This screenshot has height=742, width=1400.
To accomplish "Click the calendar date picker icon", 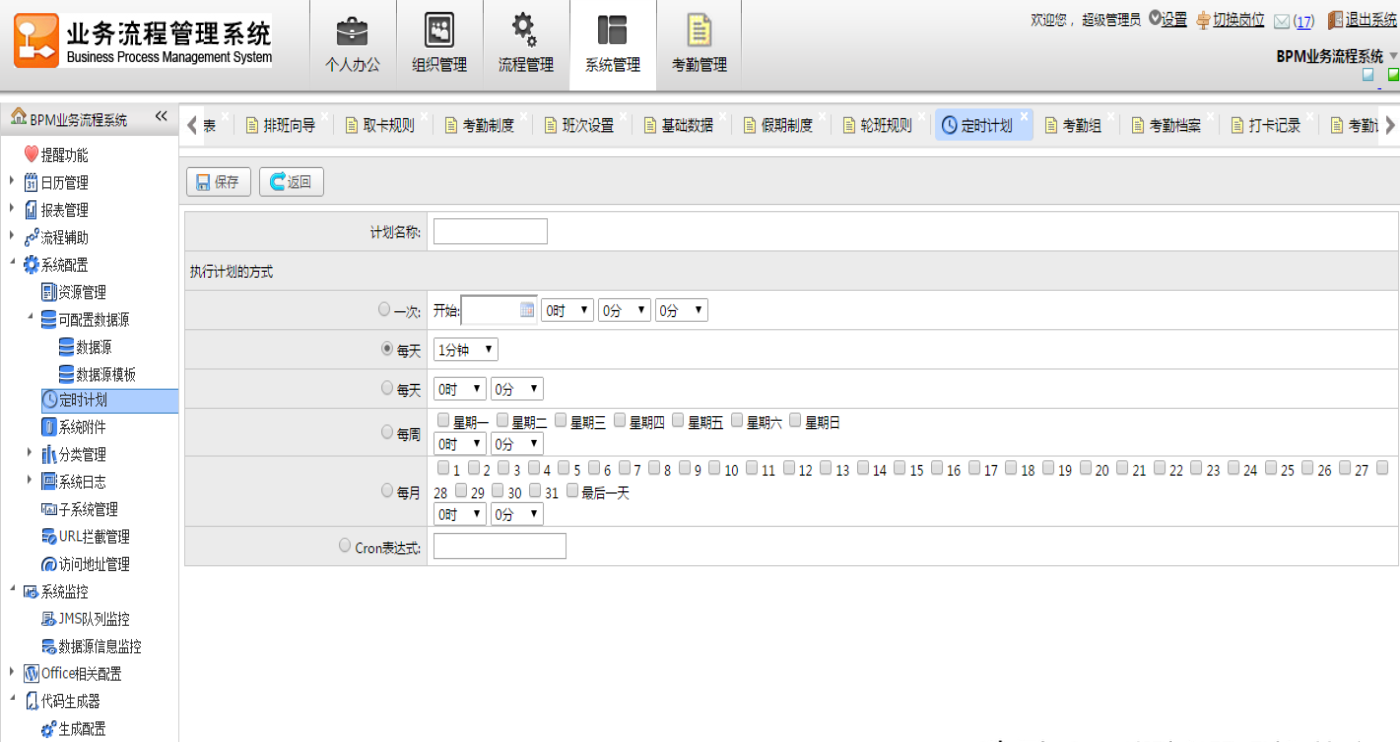I will click(527, 311).
